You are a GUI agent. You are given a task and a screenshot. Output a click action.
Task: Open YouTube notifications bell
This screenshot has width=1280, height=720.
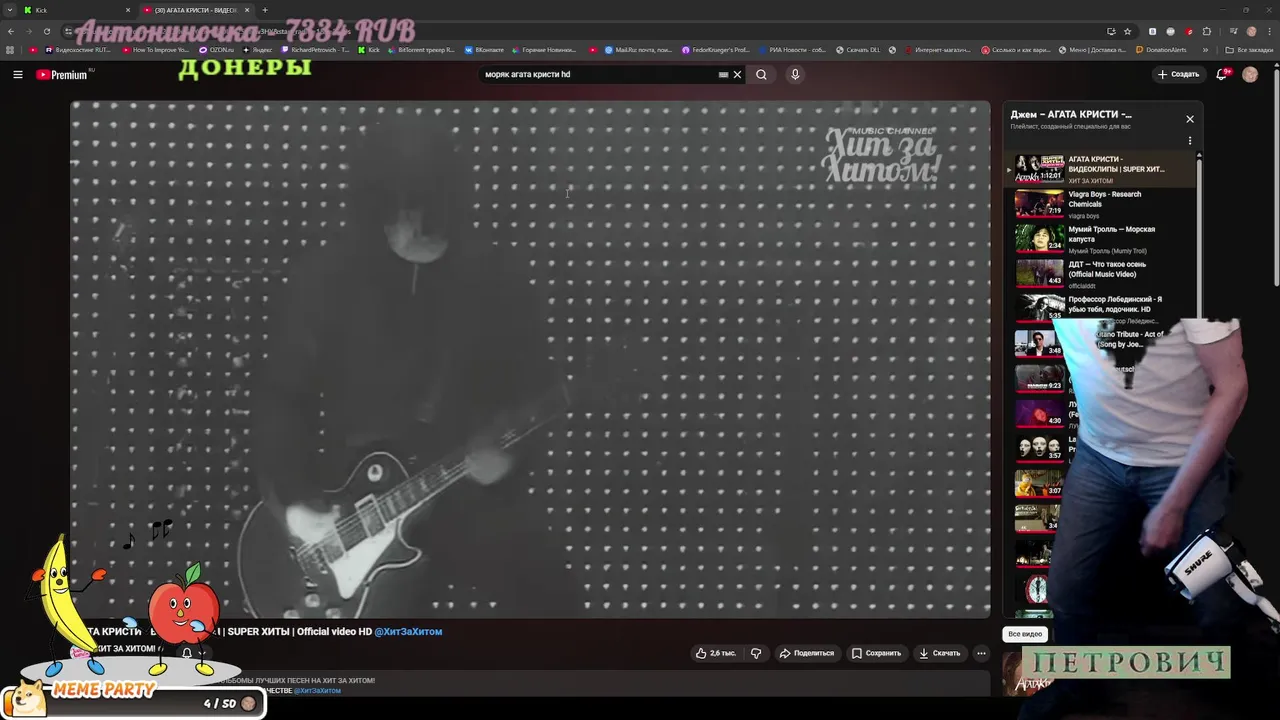coord(1222,74)
